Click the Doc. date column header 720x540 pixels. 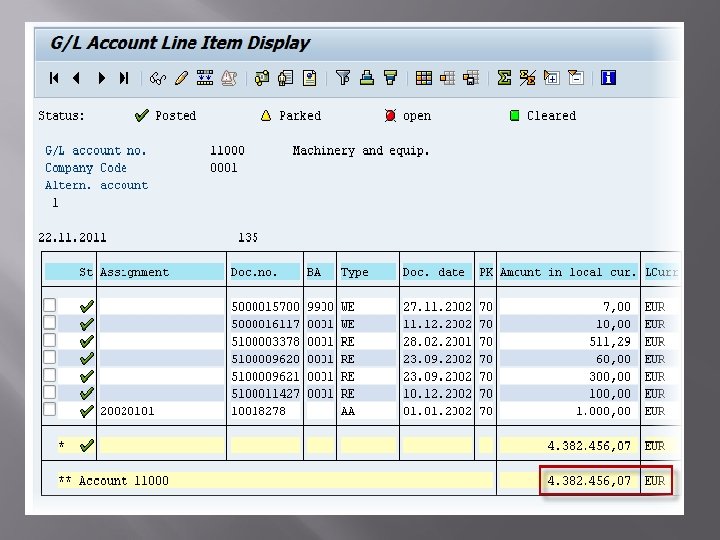pos(434,272)
